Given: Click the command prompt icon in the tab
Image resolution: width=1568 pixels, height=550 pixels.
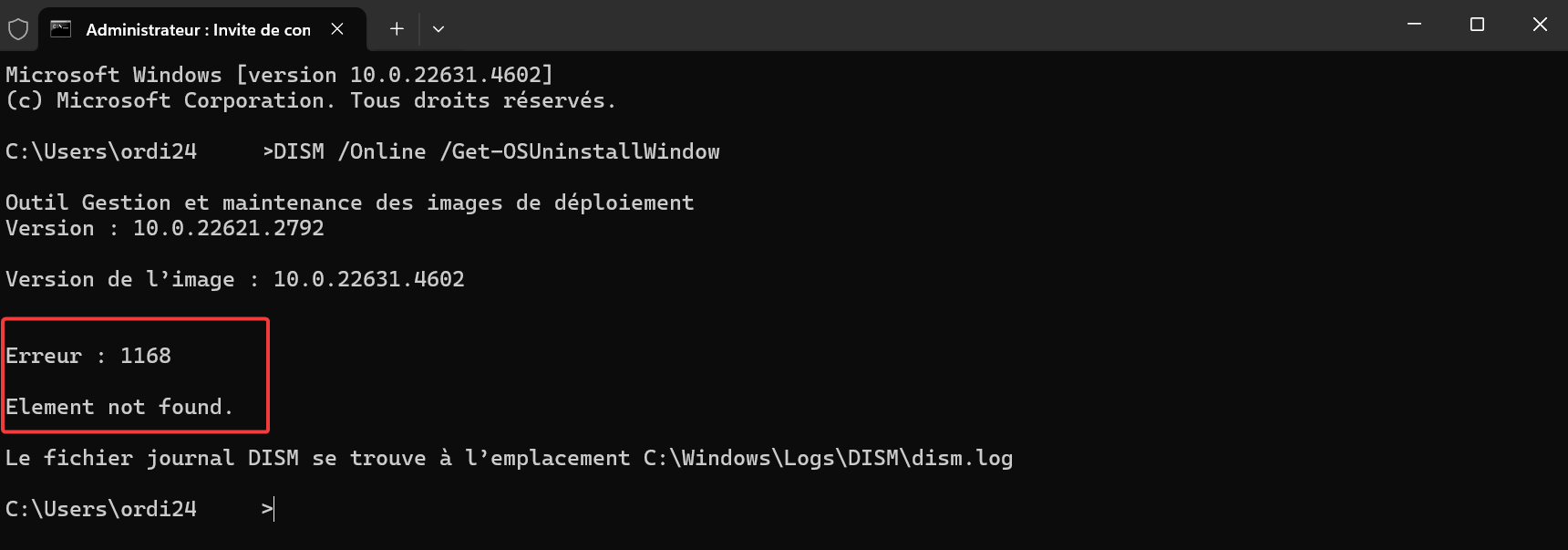Looking at the screenshot, I should [61, 29].
